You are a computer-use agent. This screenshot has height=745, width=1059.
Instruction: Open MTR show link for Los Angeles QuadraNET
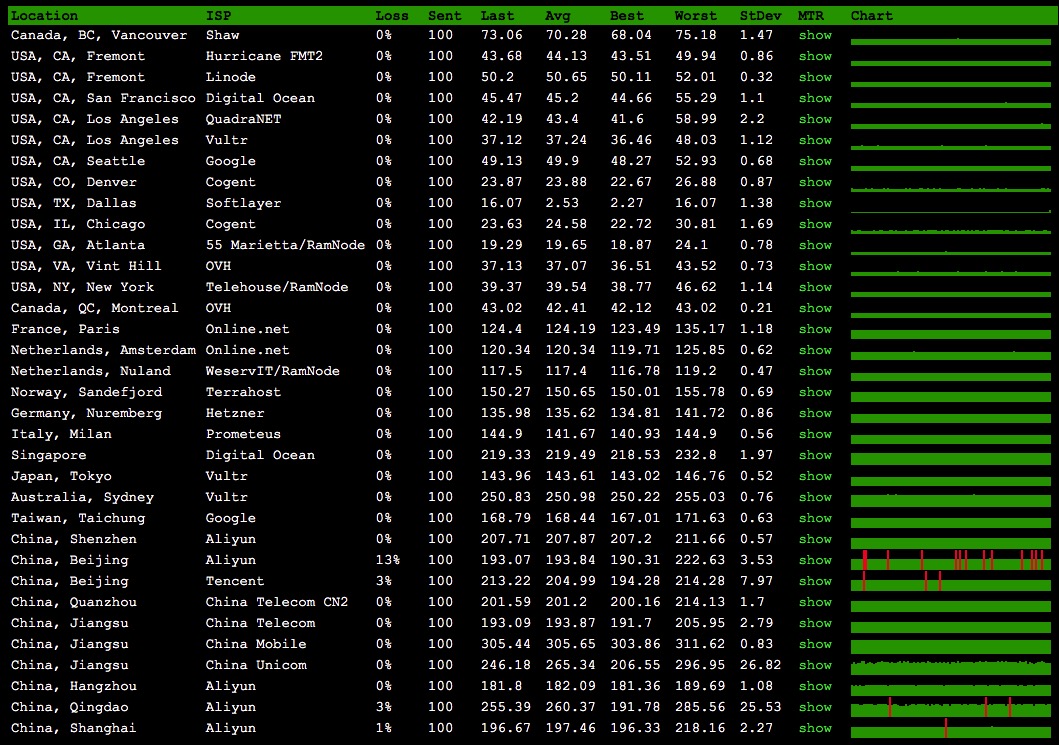pyautogui.click(x=815, y=119)
